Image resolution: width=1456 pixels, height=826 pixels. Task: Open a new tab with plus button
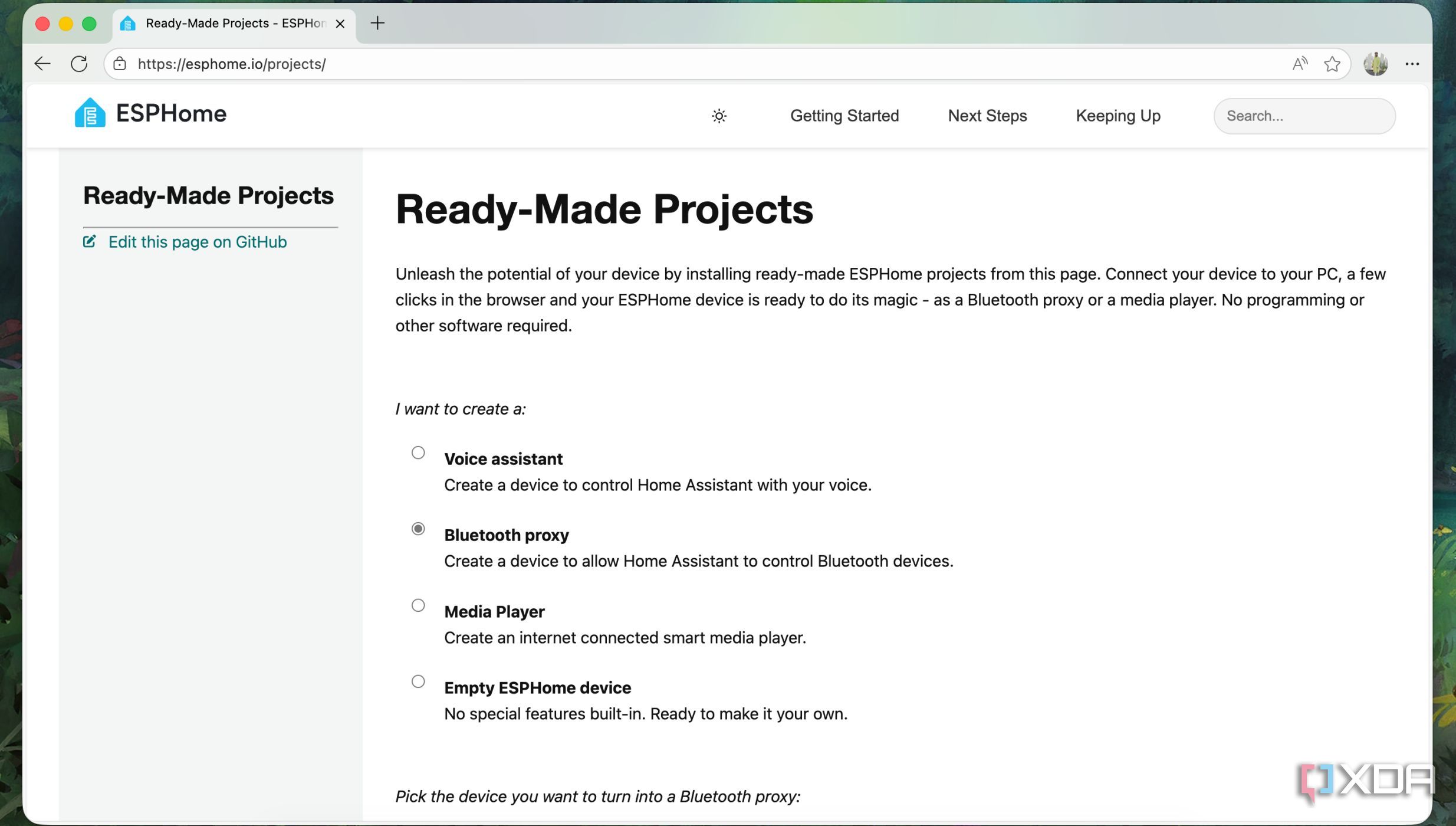(x=377, y=23)
